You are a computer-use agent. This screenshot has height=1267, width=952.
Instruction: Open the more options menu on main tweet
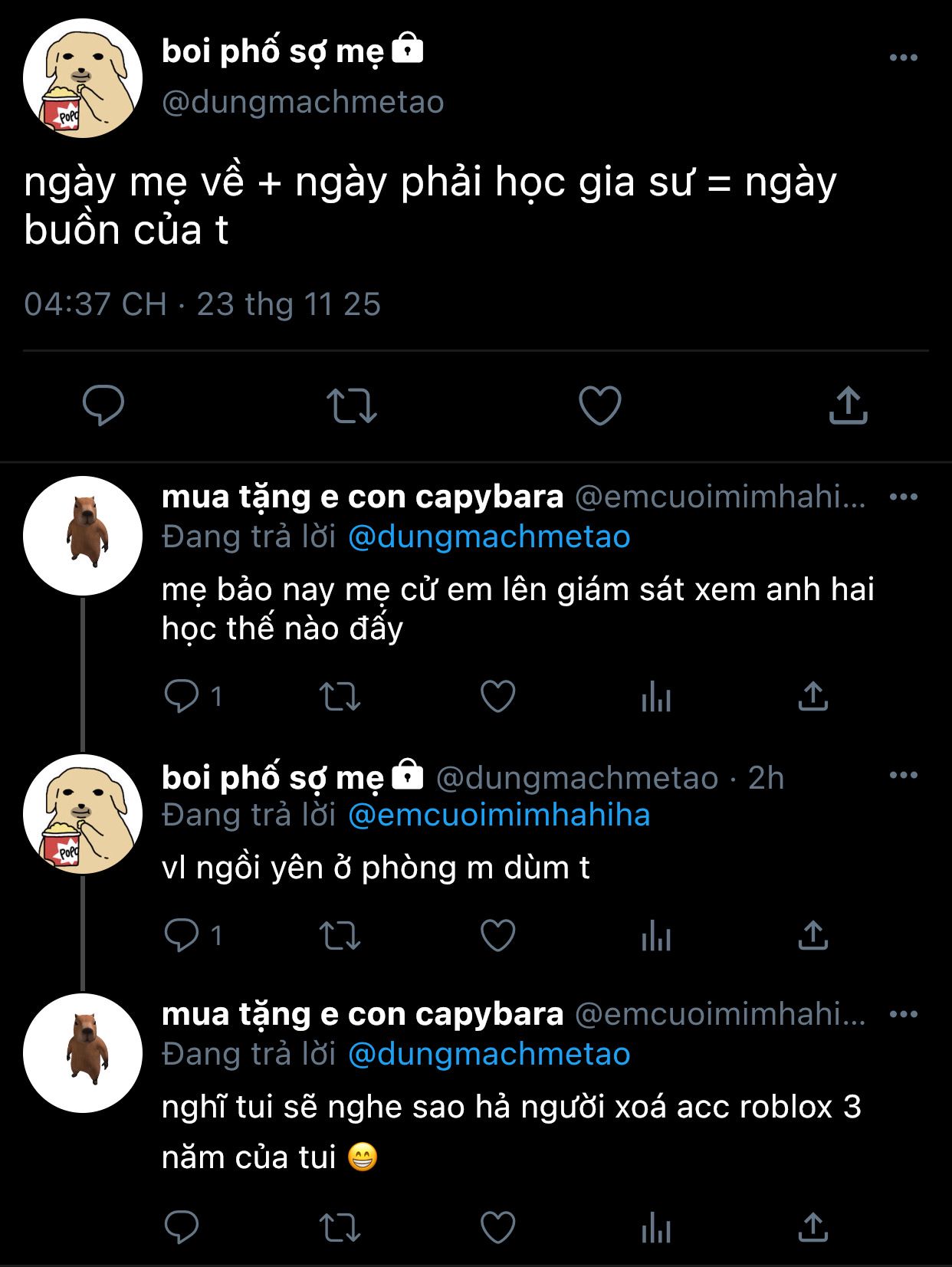pos(903,57)
